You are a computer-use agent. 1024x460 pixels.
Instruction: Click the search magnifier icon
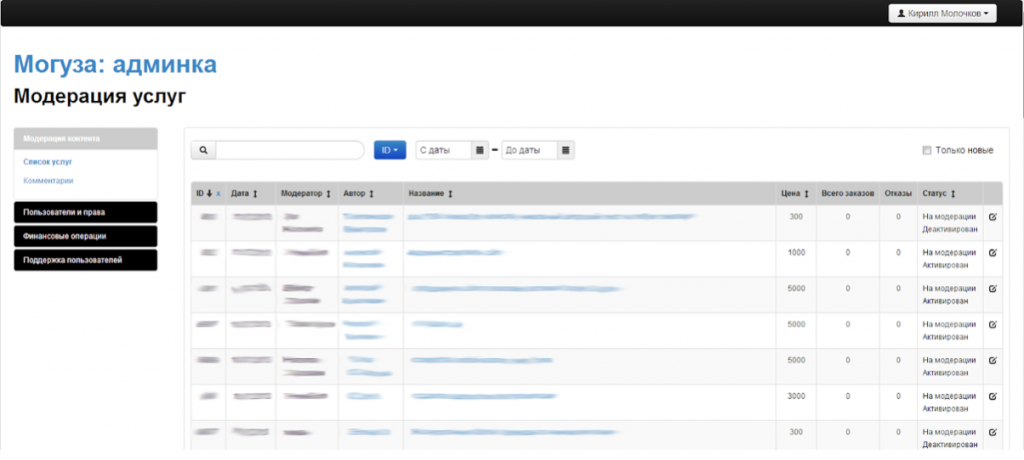pos(203,150)
